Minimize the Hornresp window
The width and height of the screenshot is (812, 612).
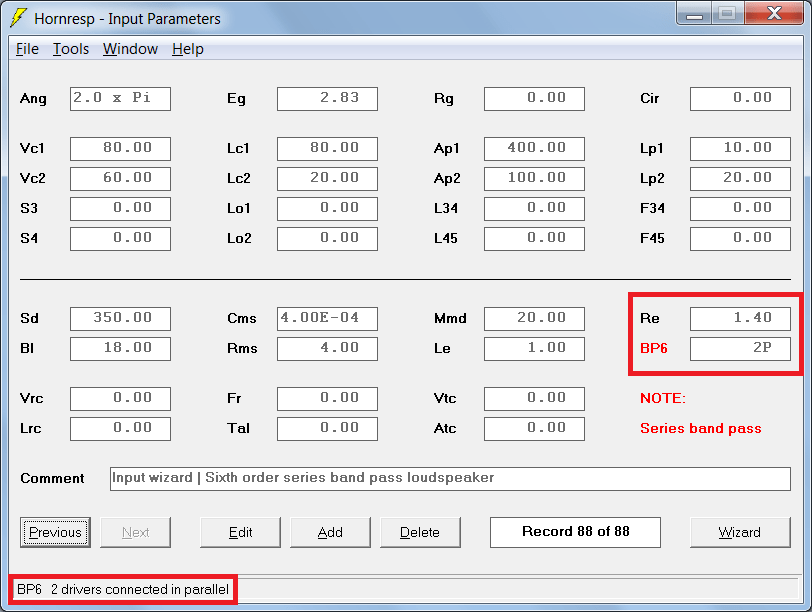point(694,14)
